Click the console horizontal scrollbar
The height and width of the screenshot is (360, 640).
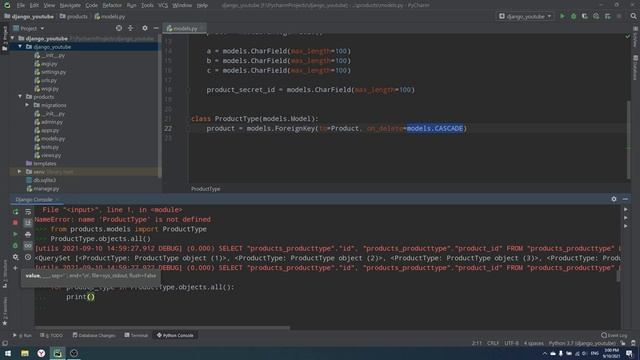click(x=163, y=327)
